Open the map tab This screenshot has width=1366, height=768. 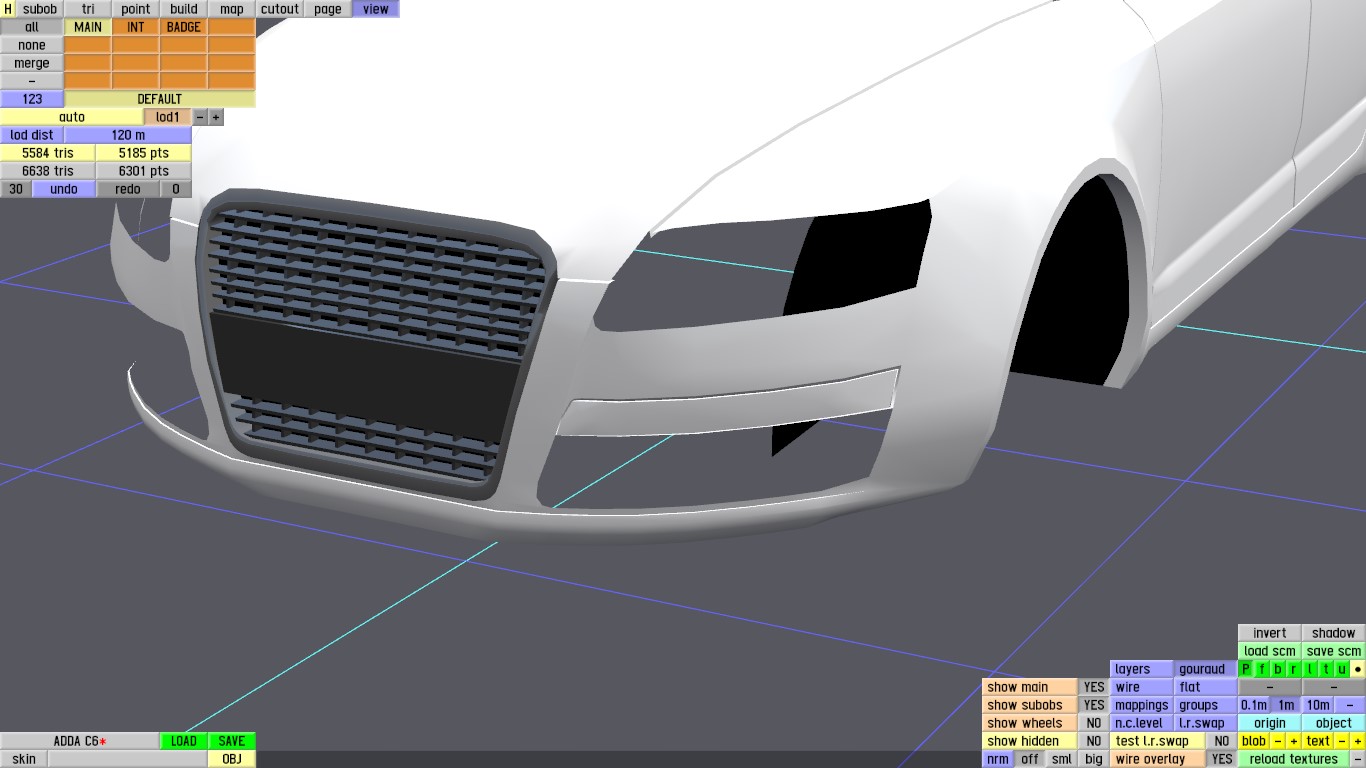(232, 9)
